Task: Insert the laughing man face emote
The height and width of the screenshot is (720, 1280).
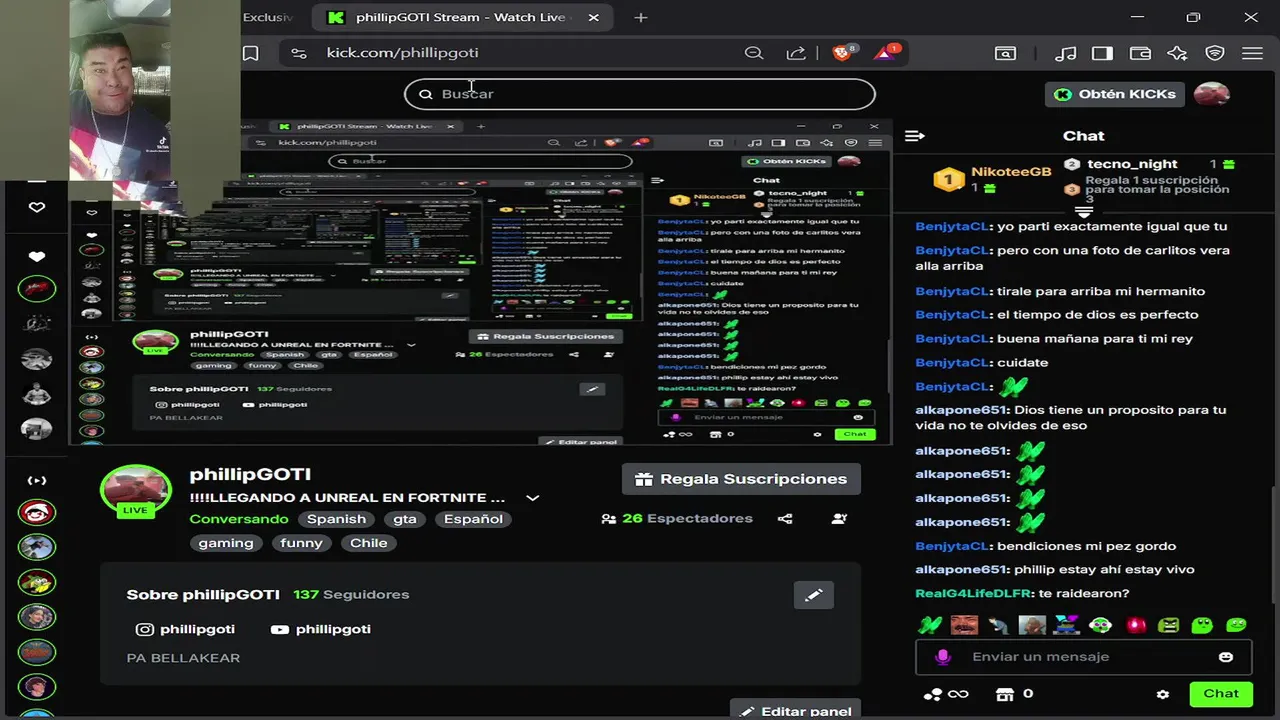Action: pos(965,626)
